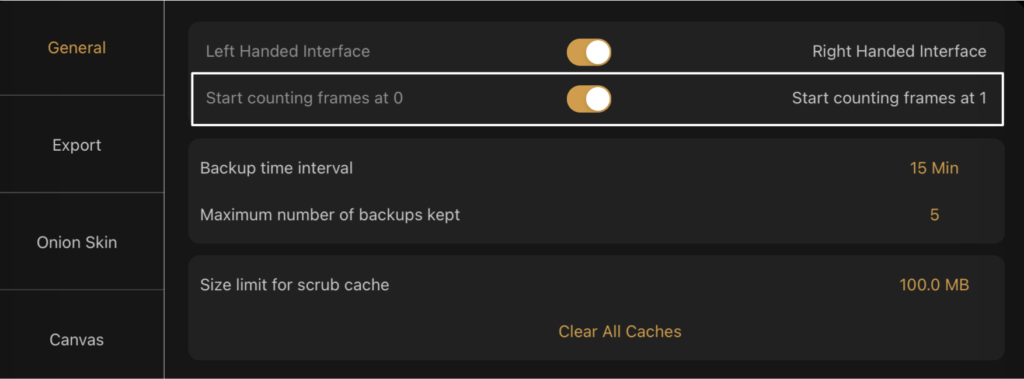Edit the 100.0 MB scrub cache limit
Screen dimensions: 1024x379
[934, 285]
